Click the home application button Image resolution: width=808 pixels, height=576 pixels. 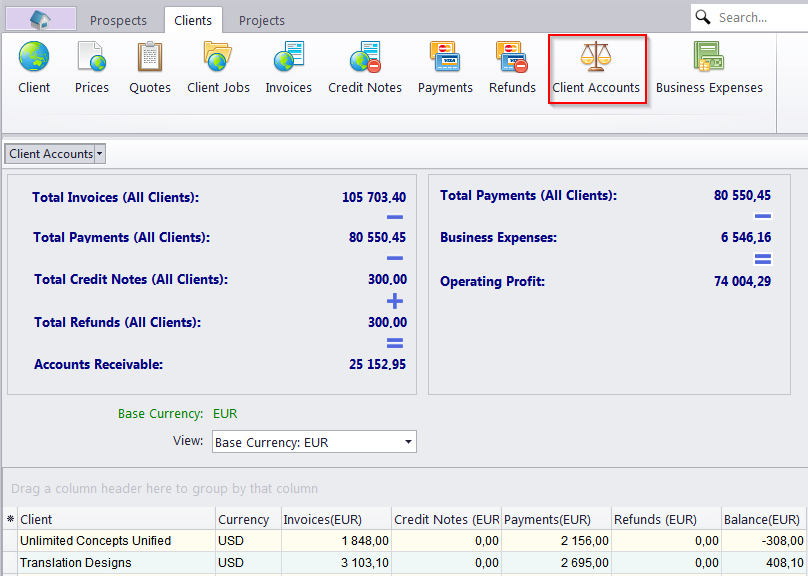point(41,19)
